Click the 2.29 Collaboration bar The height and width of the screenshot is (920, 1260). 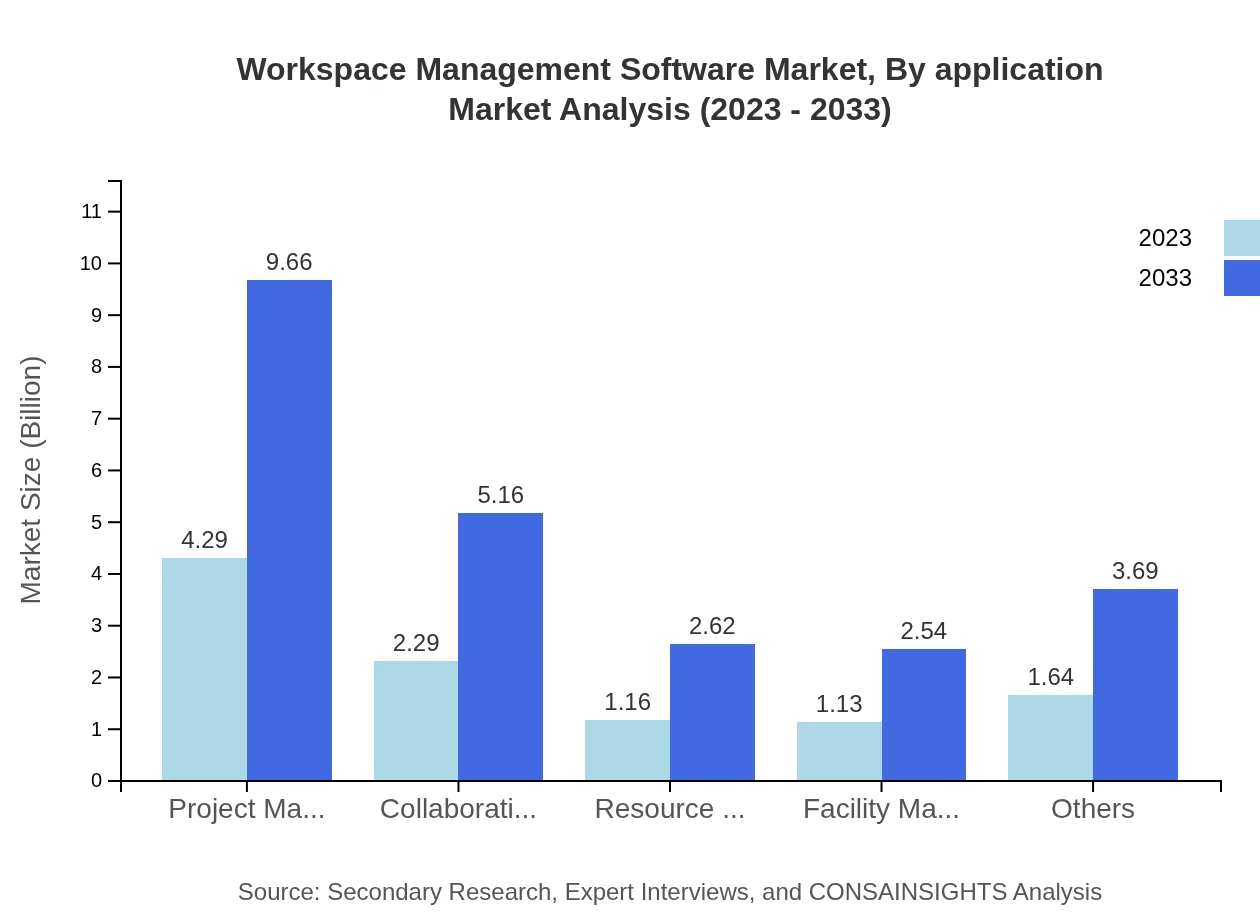(415, 718)
